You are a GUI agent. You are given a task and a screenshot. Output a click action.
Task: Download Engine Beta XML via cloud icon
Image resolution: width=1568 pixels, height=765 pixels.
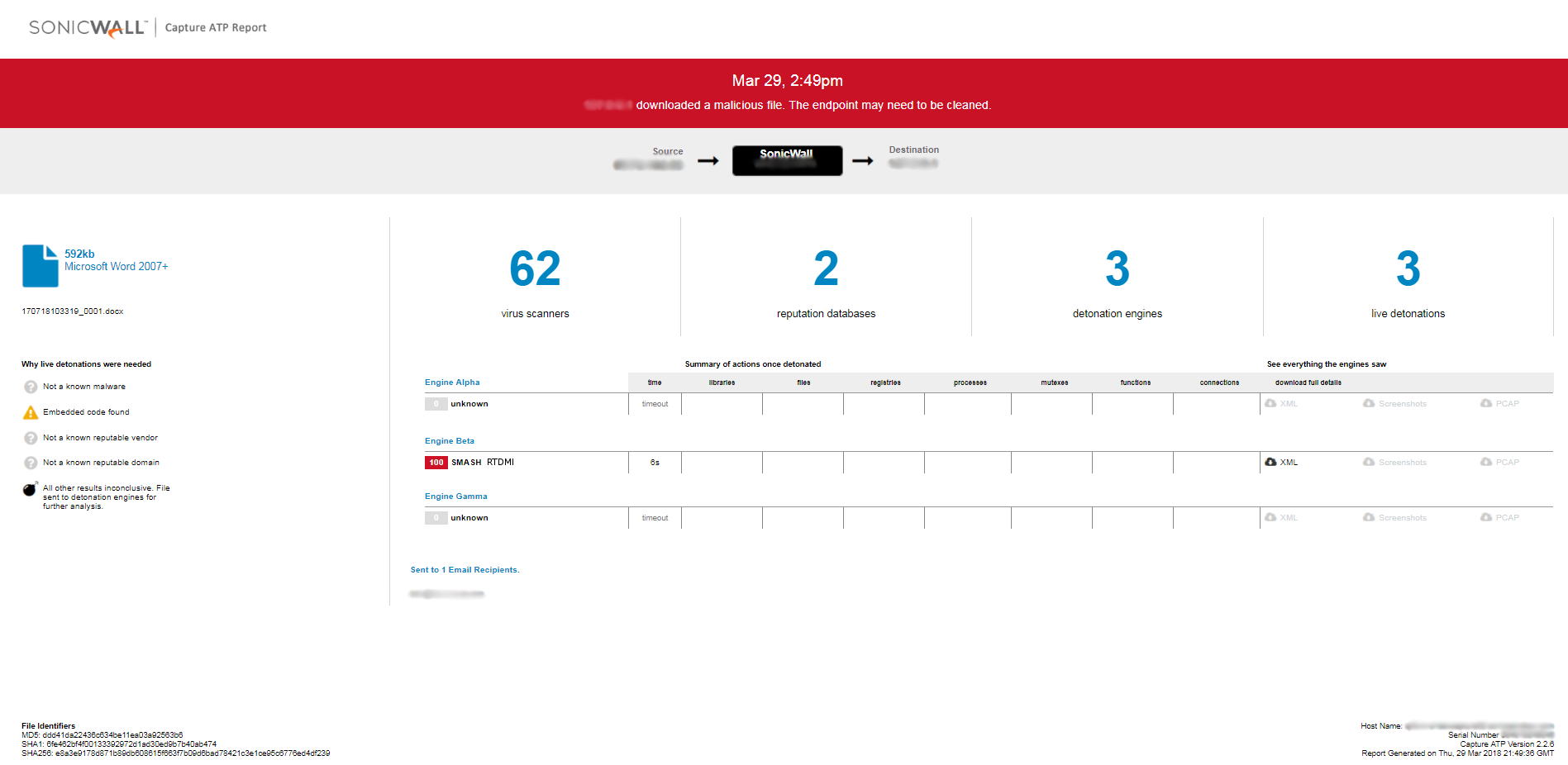1270,462
